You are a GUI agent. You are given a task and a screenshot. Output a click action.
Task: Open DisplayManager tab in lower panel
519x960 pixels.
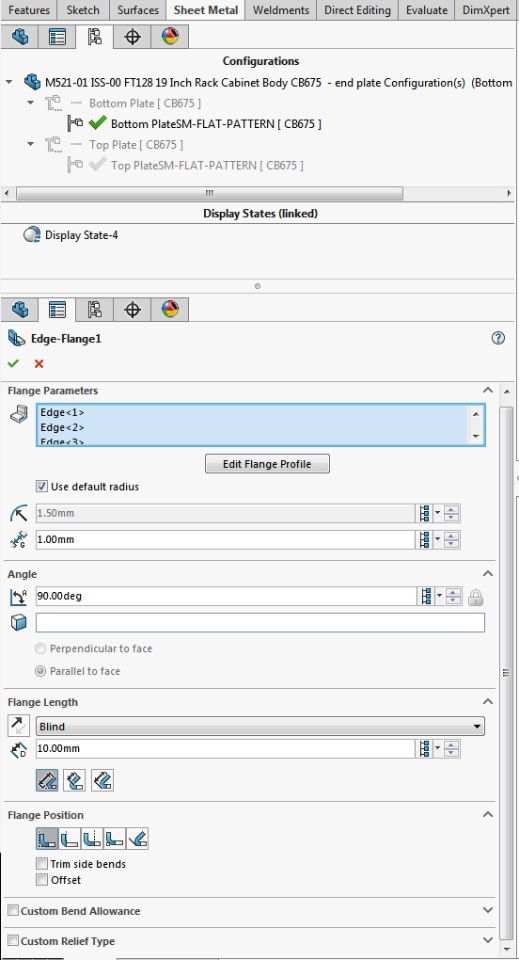click(170, 310)
